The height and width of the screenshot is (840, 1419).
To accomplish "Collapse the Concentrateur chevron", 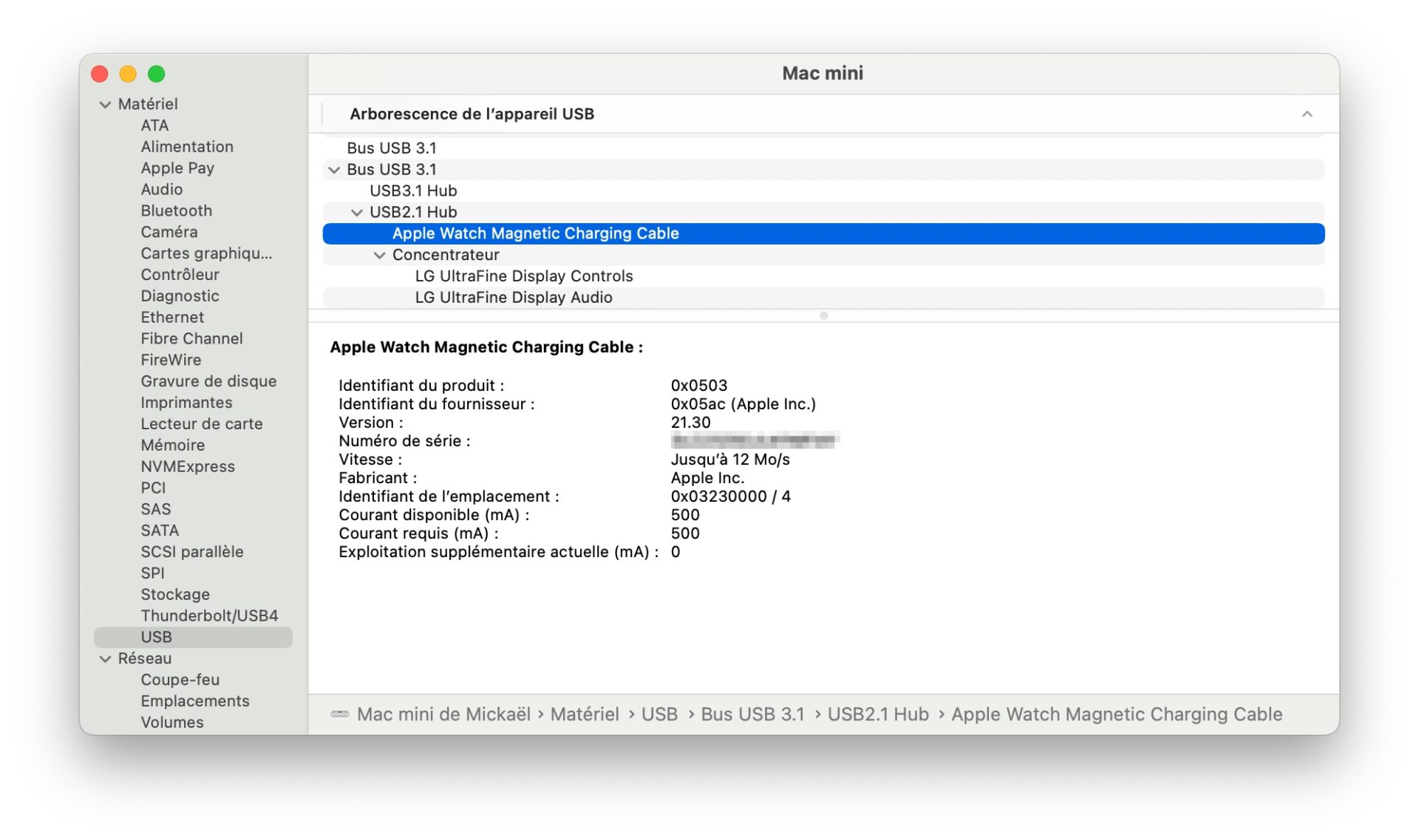I will click(x=380, y=255).
